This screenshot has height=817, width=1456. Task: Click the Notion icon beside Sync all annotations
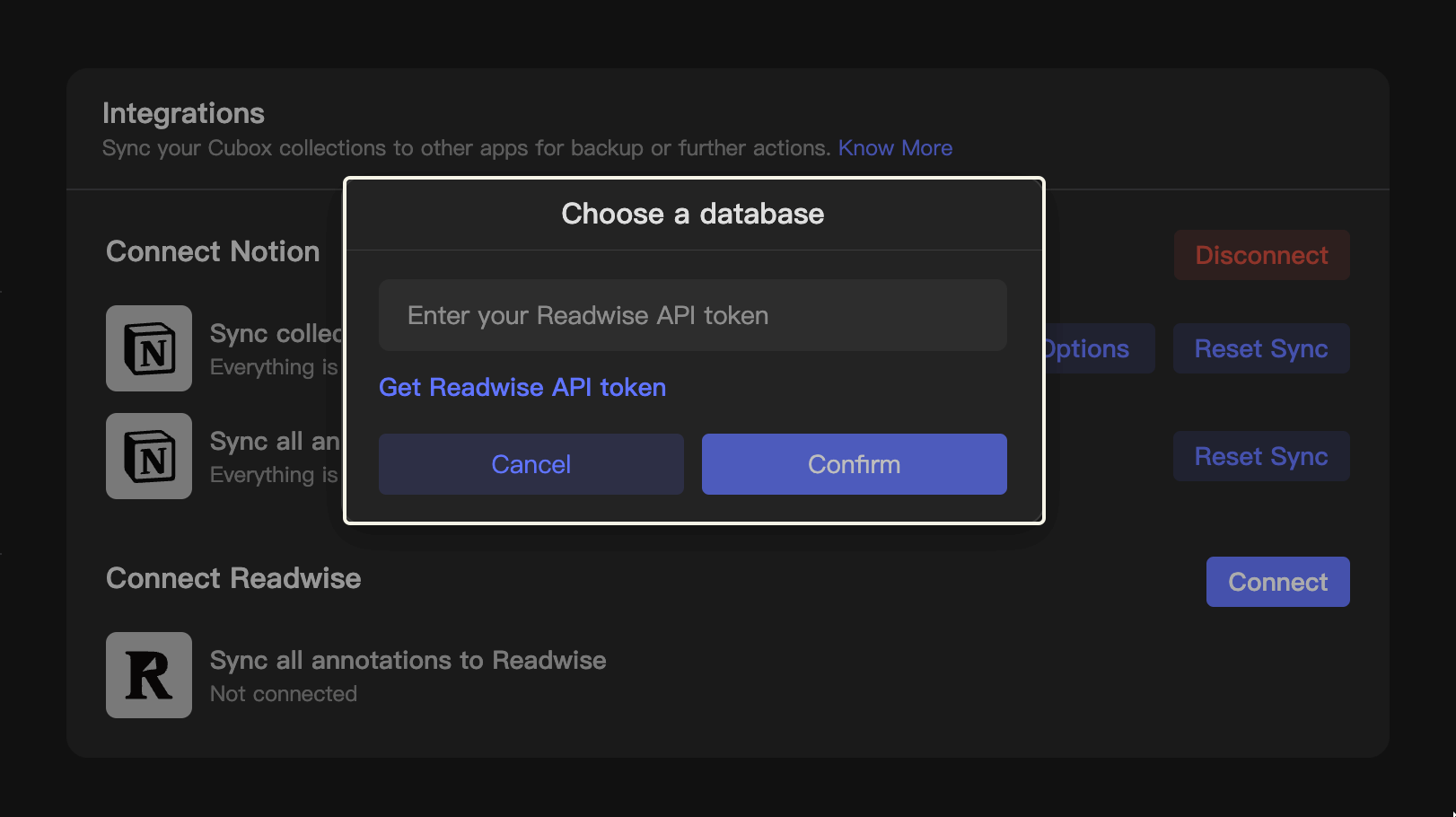[149, 456]
